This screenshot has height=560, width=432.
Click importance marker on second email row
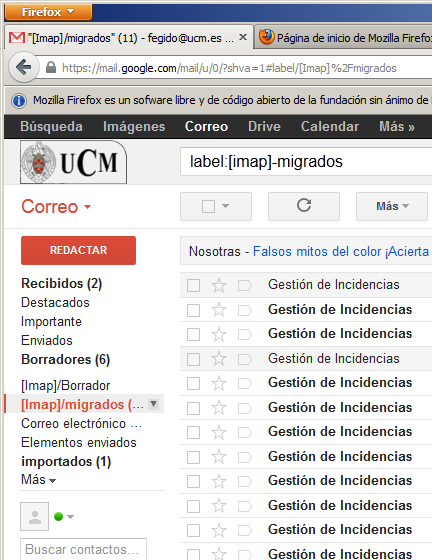coord(245,310)
